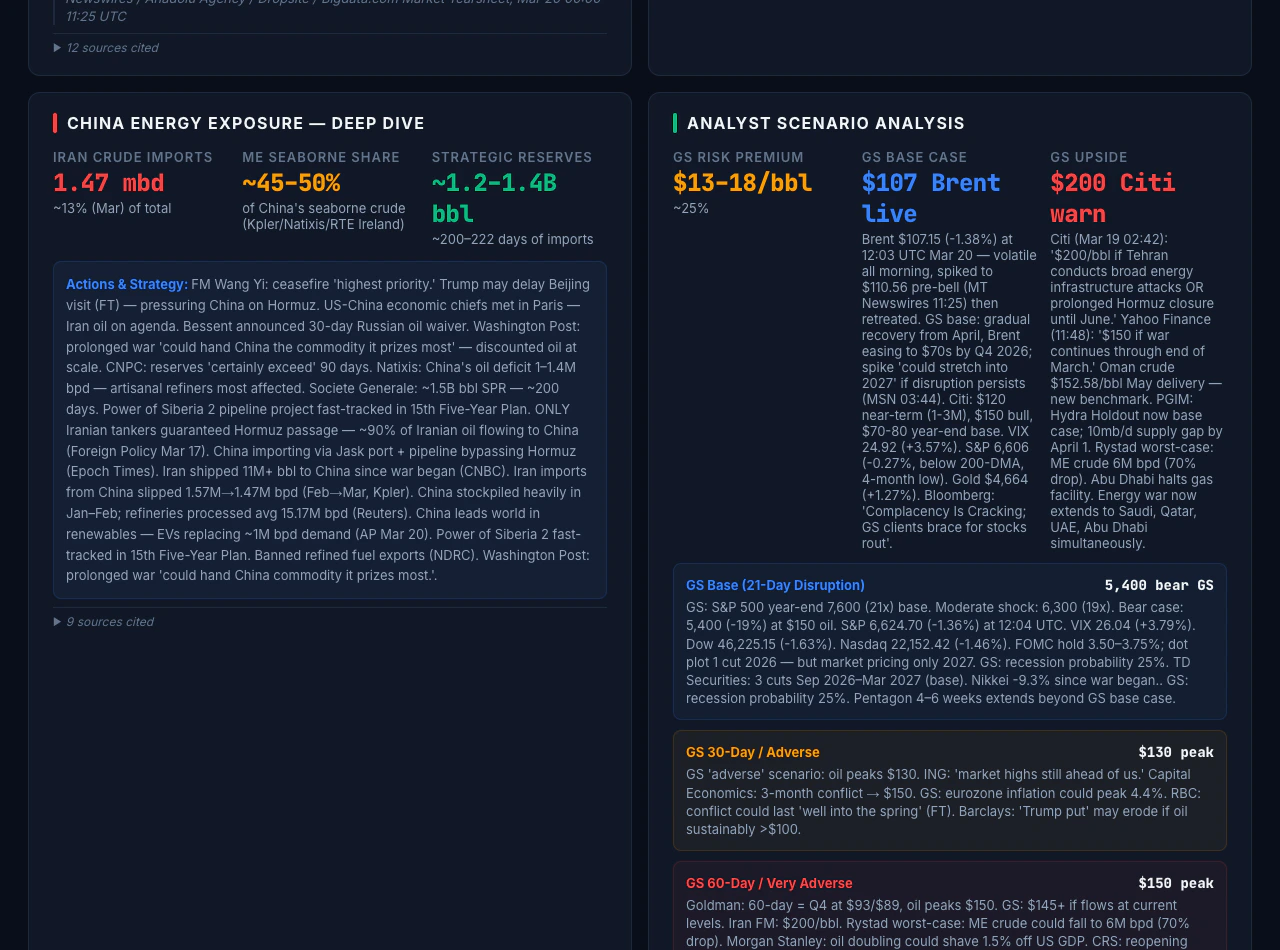Click the green accent bar beside ANALYST SCENARIO ANALYSIS
Screen dimensions: 1280x950
coord(675,122)
